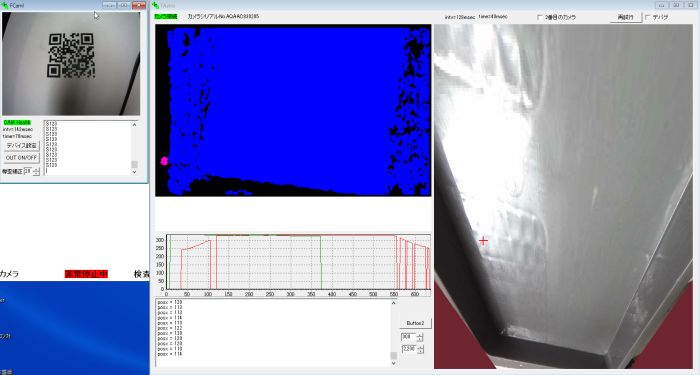The height and width of the screenshot is (375, 700).
Task: Decrease the lower numeric spinner under Button2
Action: 420,351
